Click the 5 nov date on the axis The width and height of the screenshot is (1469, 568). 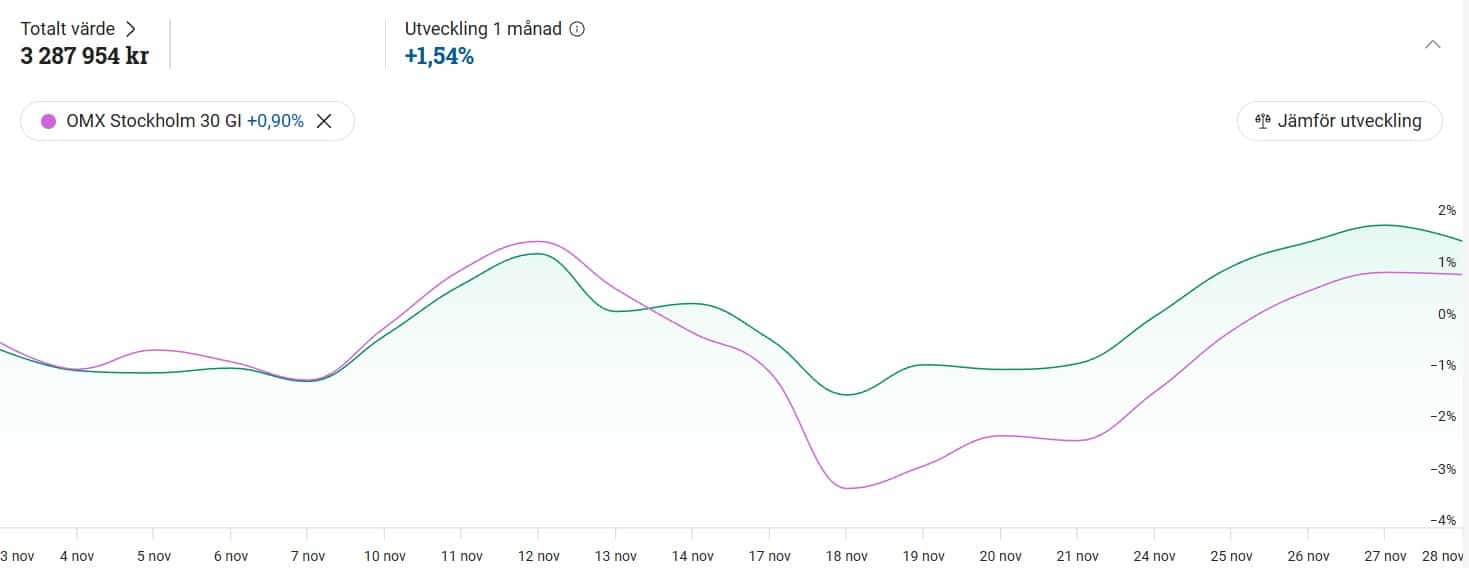point(153,556)
